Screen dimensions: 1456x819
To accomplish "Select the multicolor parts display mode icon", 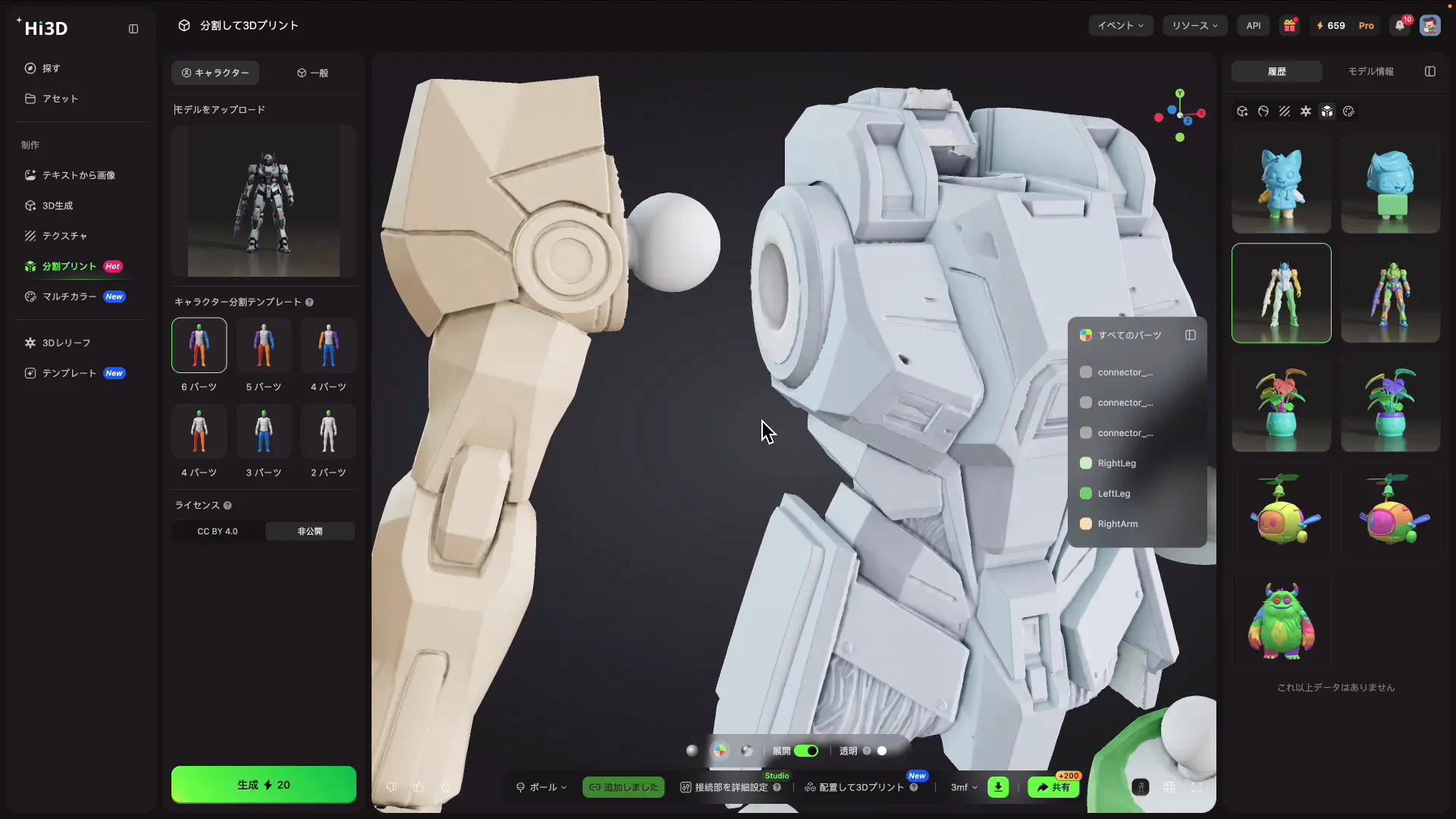I will point(720,751).
